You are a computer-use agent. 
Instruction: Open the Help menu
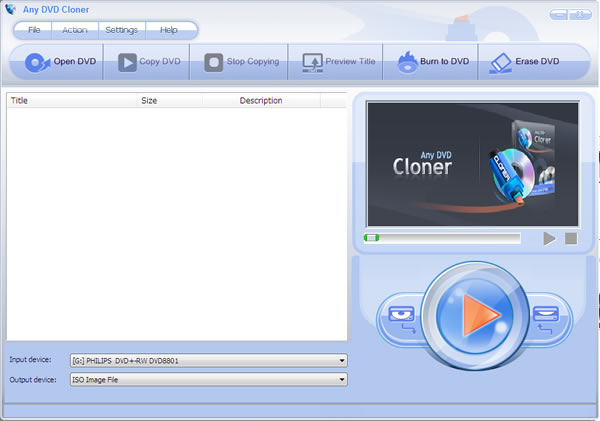click(x=169, y=30)
